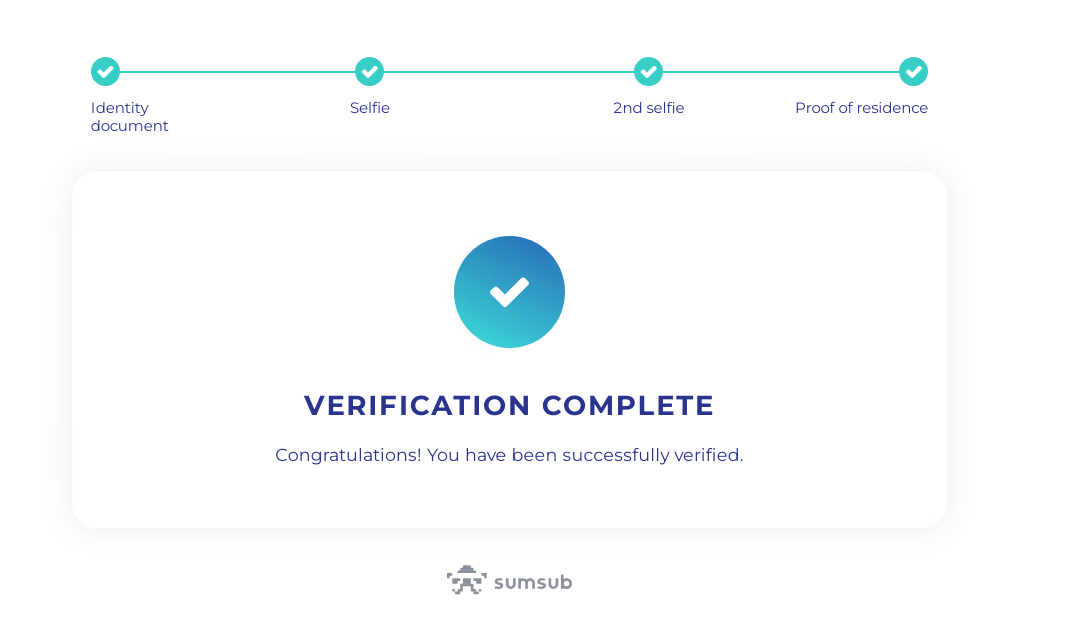Click the large verification complete checkmark

pos(509,292)
